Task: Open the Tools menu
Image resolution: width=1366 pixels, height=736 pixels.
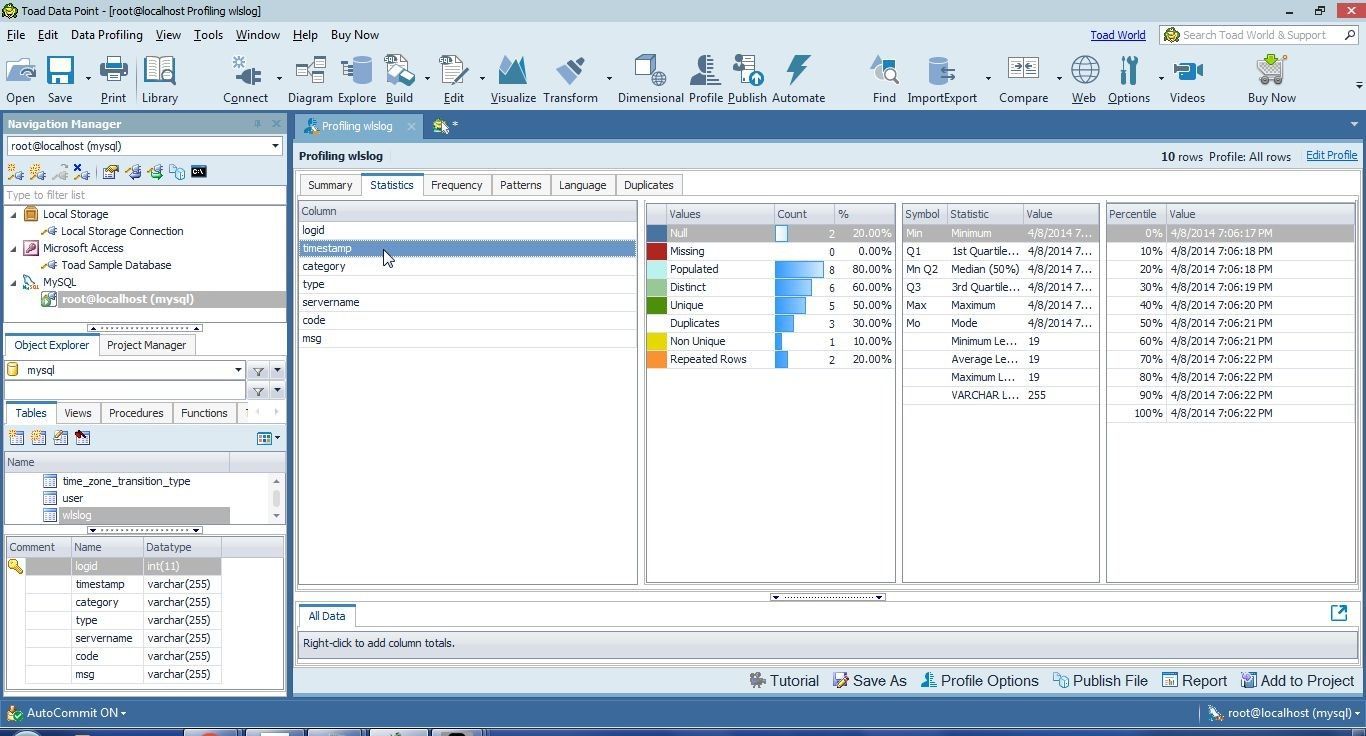Action: click(x=208, y=35)
